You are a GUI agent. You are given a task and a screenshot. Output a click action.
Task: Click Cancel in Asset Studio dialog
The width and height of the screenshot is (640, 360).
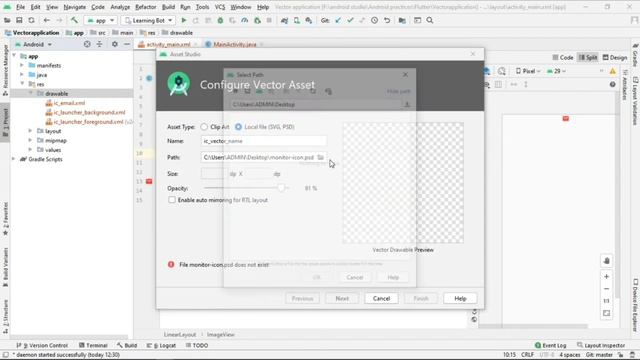[x=381, y=298]
